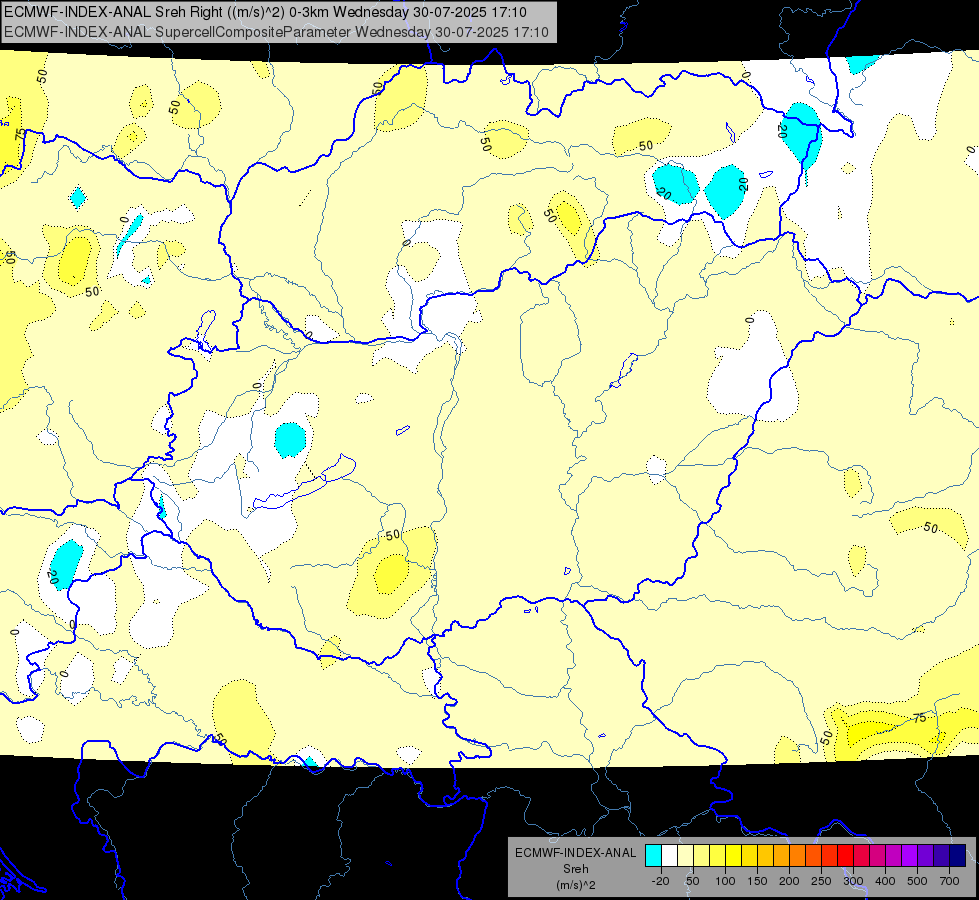This screenshot has height=900, width=979.
Task: Click the 150 tick label in legend scale
Action: tap(757, 881)
